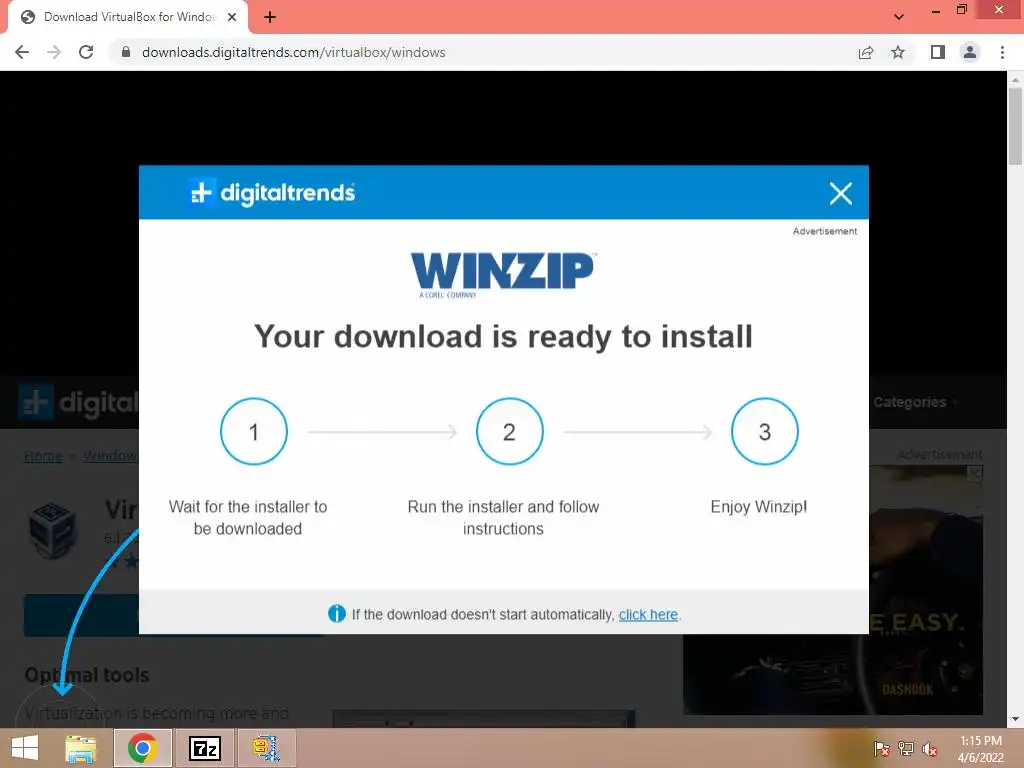1024x768 pixels.
Task: Open the WinZip archive taskbar icon
Action: coord(266,748)
